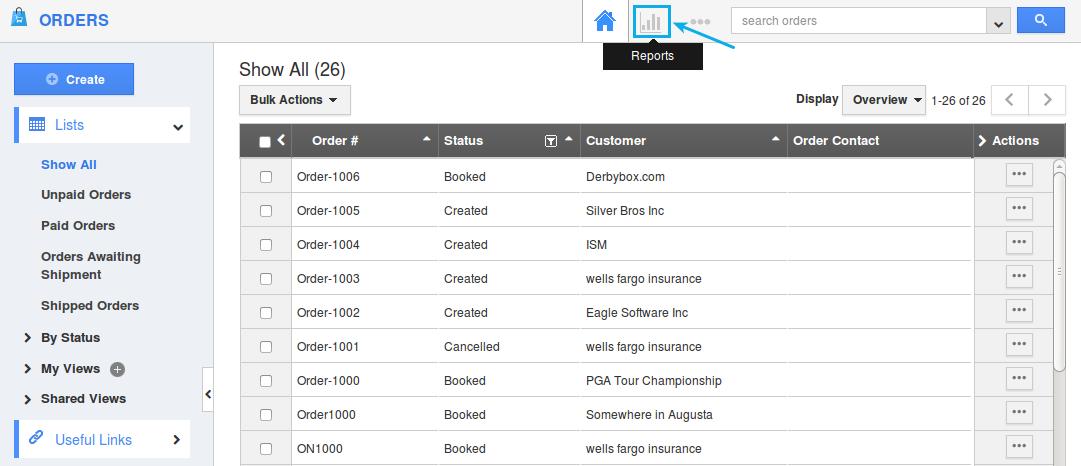
Task: Select Shipped Orders in sidebar
Action: tap(90, 306)
